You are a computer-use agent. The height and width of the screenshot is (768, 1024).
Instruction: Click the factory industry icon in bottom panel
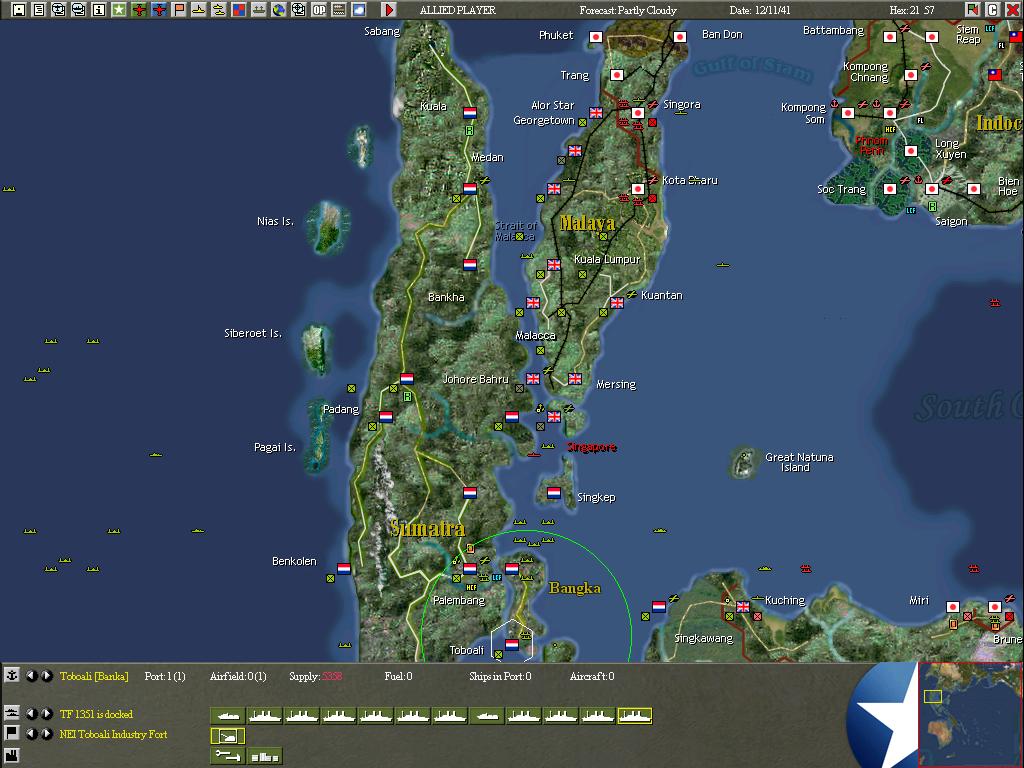[x=12, y=756]
